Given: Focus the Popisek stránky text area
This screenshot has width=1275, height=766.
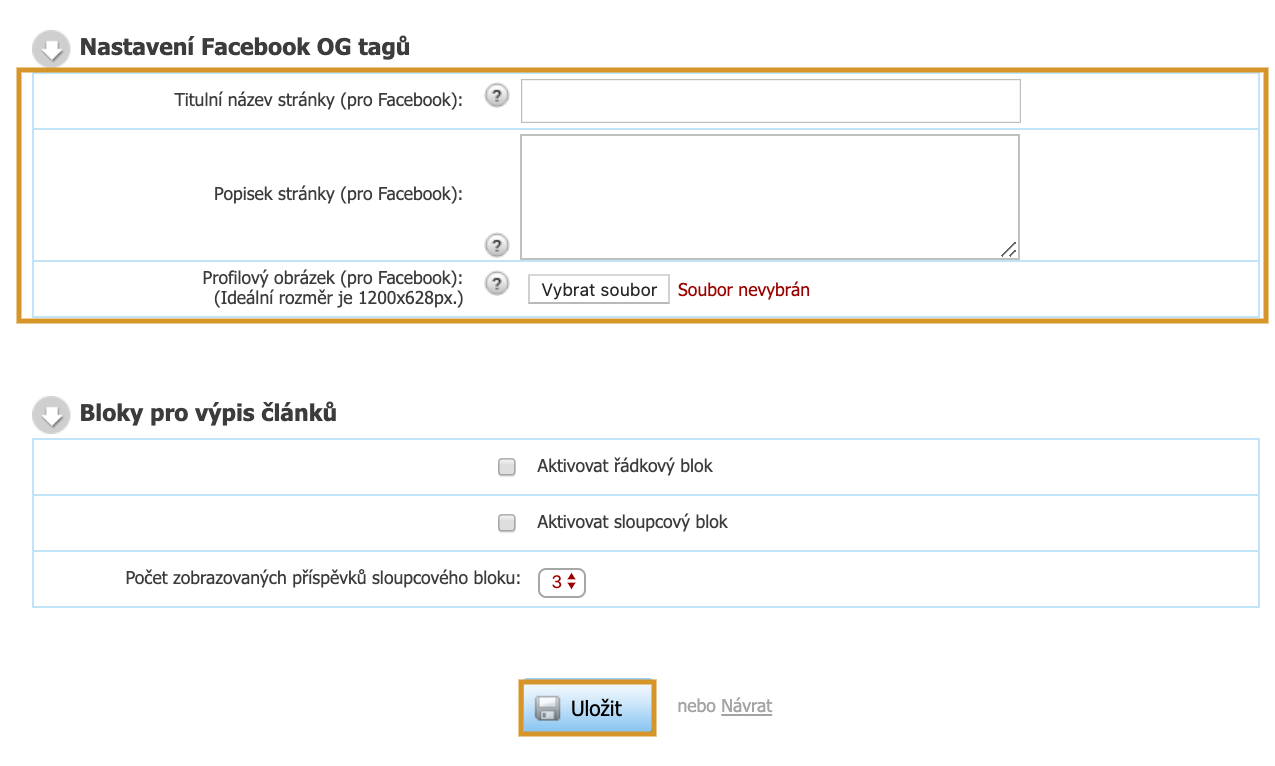Looking at the screenshot, I should point(770,197).
